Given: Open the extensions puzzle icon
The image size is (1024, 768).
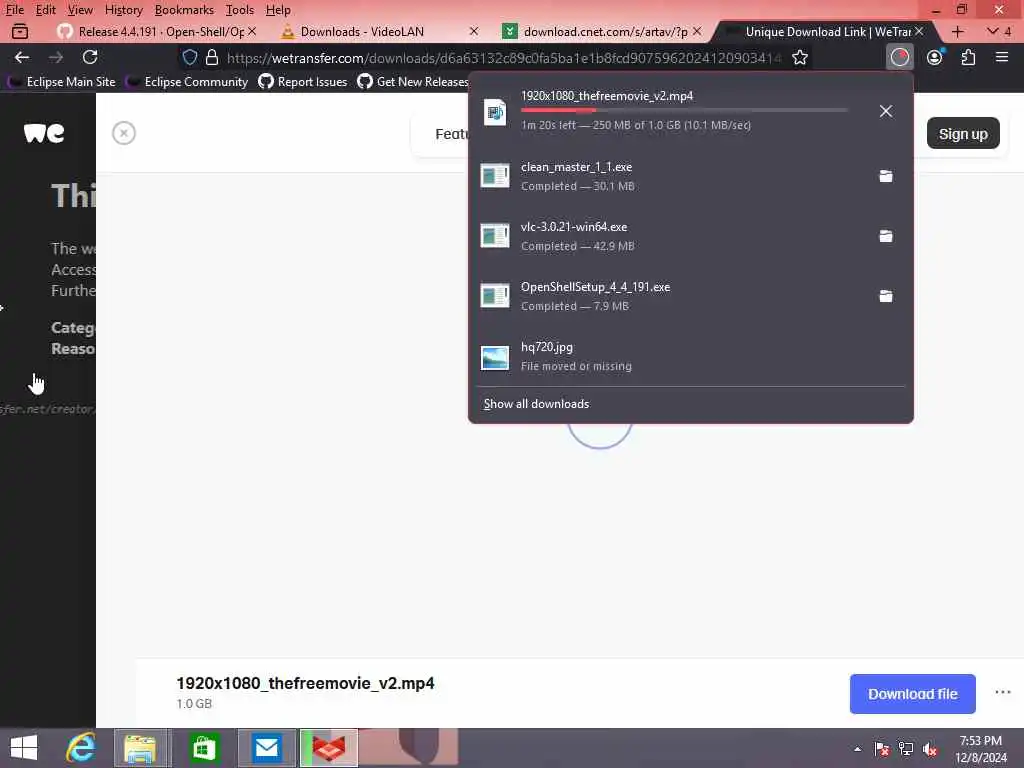Looking at the screenshot, I should [x=968, y=57].
